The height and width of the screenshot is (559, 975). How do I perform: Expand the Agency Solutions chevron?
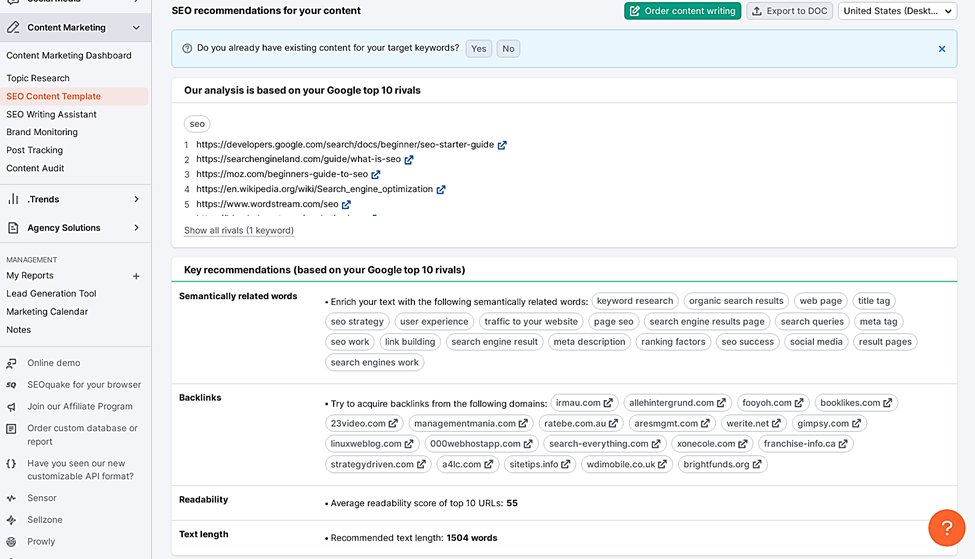(136, 228)
